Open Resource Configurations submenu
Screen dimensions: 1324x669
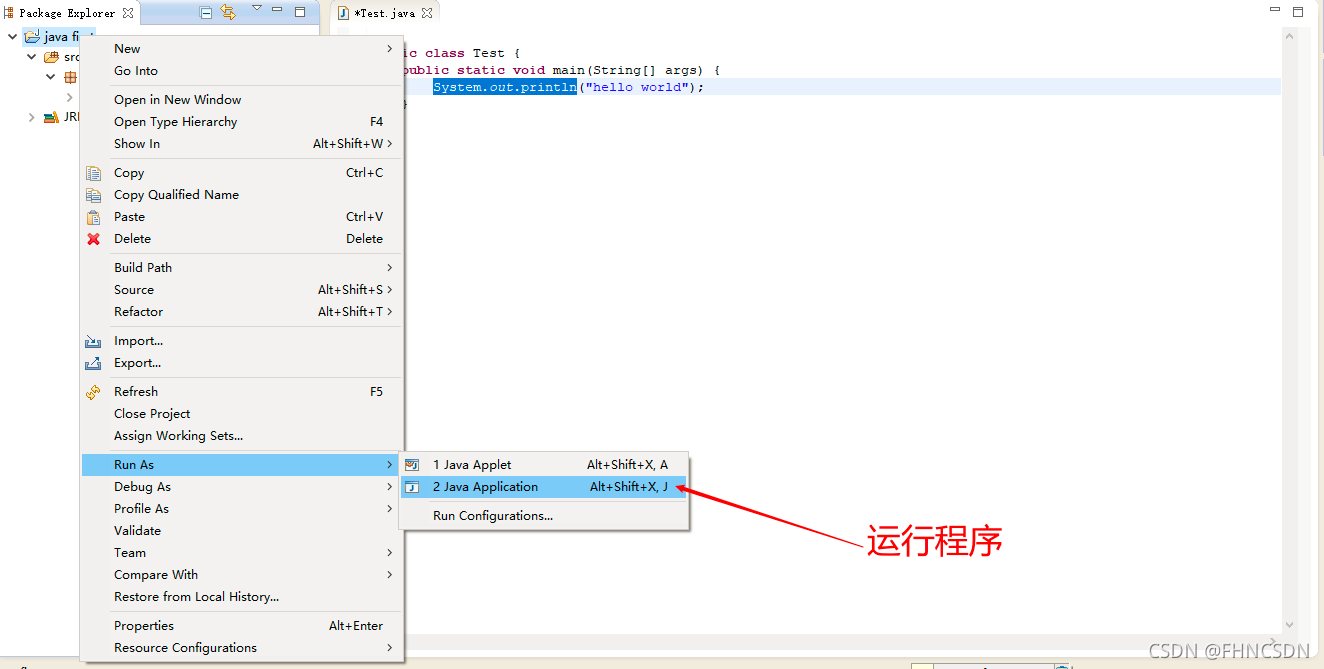[x=242, y=647]
